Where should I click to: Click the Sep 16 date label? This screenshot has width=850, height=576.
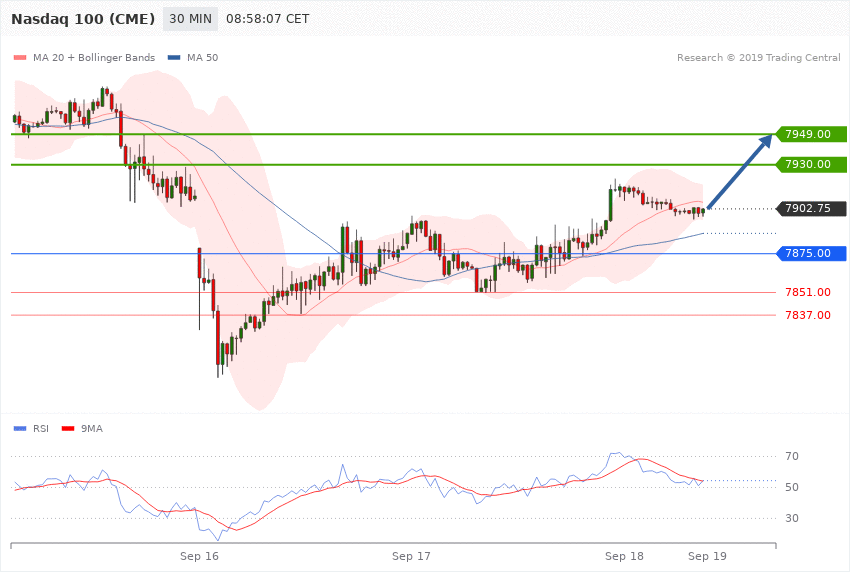coord(199,556)
